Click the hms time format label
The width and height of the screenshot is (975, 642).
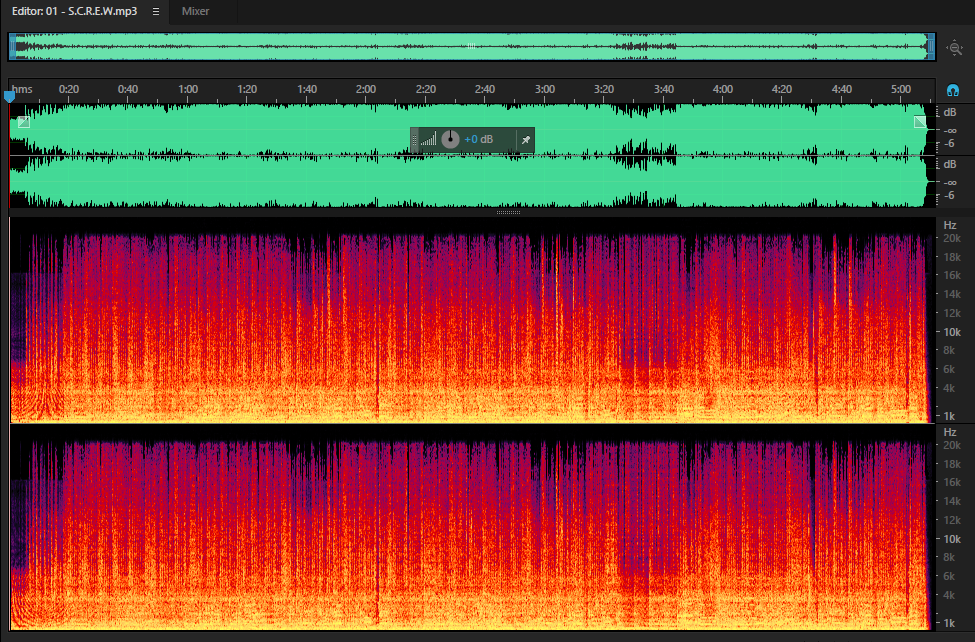pyautogui.click(x=22, y=90)
